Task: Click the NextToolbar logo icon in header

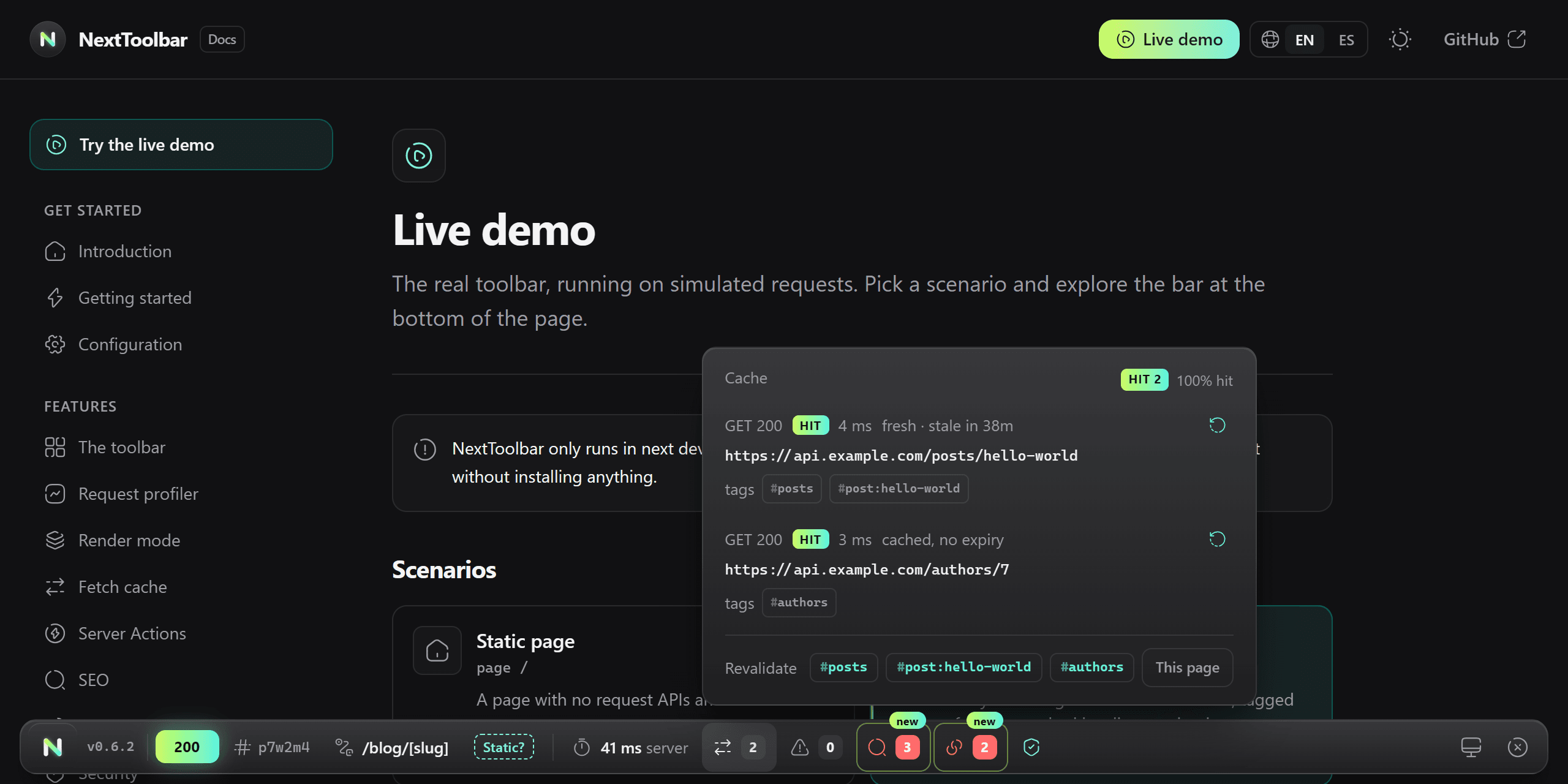Action: (48, 39)
